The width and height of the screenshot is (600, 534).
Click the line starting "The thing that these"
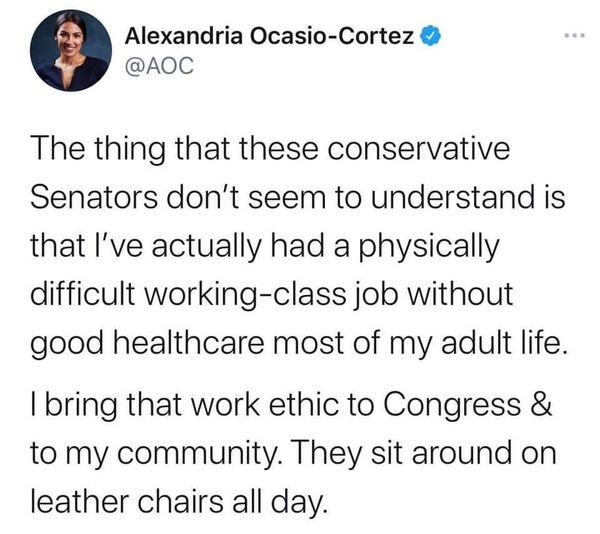point(271,151)
